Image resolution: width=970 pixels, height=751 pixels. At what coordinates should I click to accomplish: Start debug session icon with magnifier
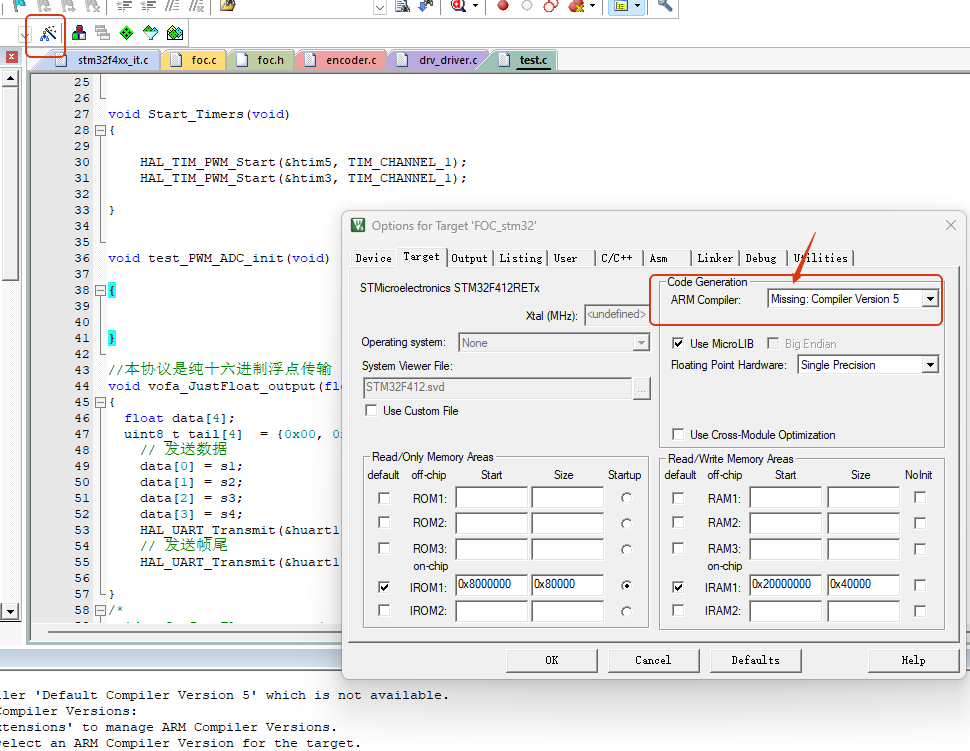pos(458,6)
